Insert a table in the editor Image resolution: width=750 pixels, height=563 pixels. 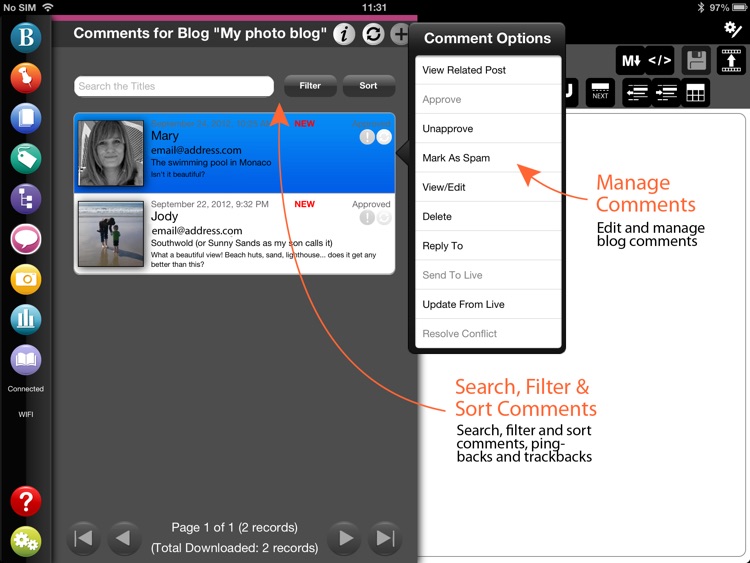pos(695,92)
